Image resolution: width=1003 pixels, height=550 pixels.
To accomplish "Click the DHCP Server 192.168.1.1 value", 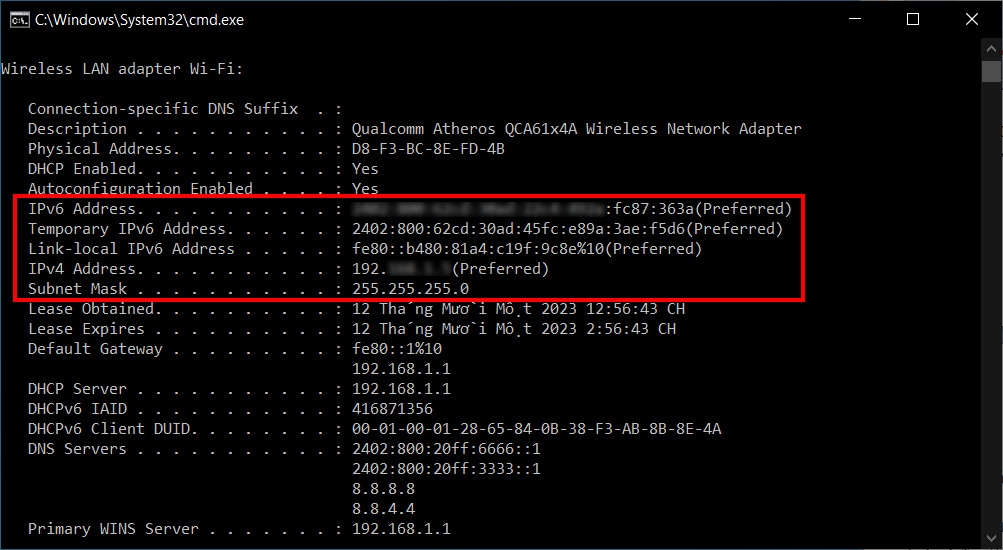I will [401, 389].
